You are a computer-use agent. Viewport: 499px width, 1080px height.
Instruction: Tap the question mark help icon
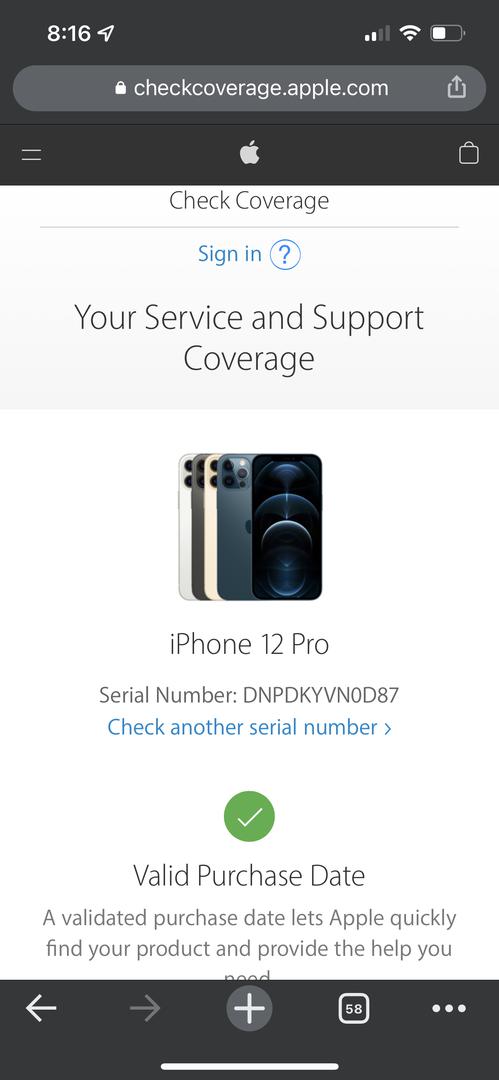coord(285,255)
